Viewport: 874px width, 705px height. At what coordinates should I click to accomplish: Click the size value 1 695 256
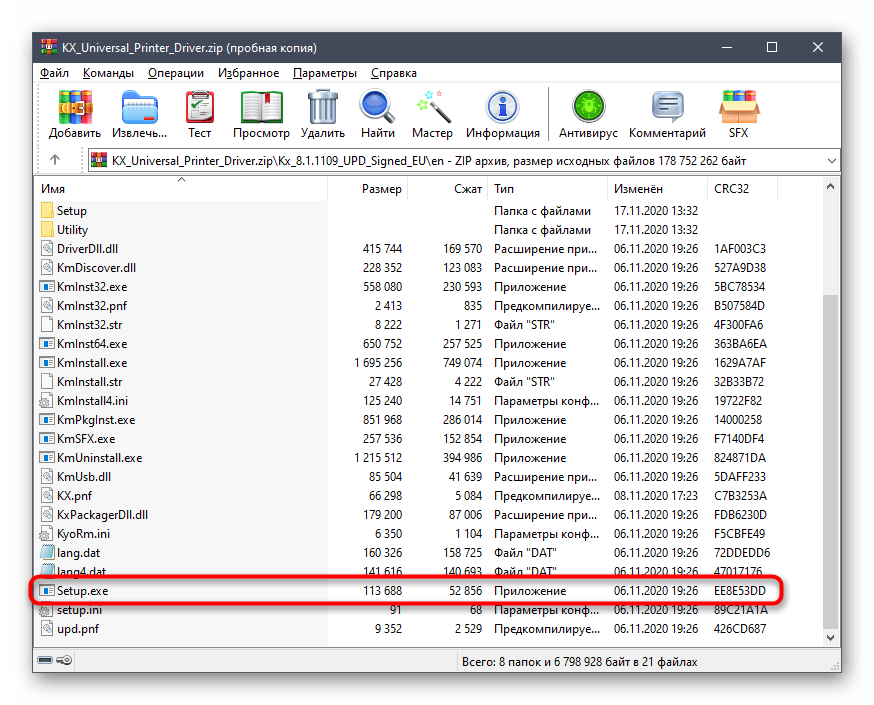[x=377, y=363]
